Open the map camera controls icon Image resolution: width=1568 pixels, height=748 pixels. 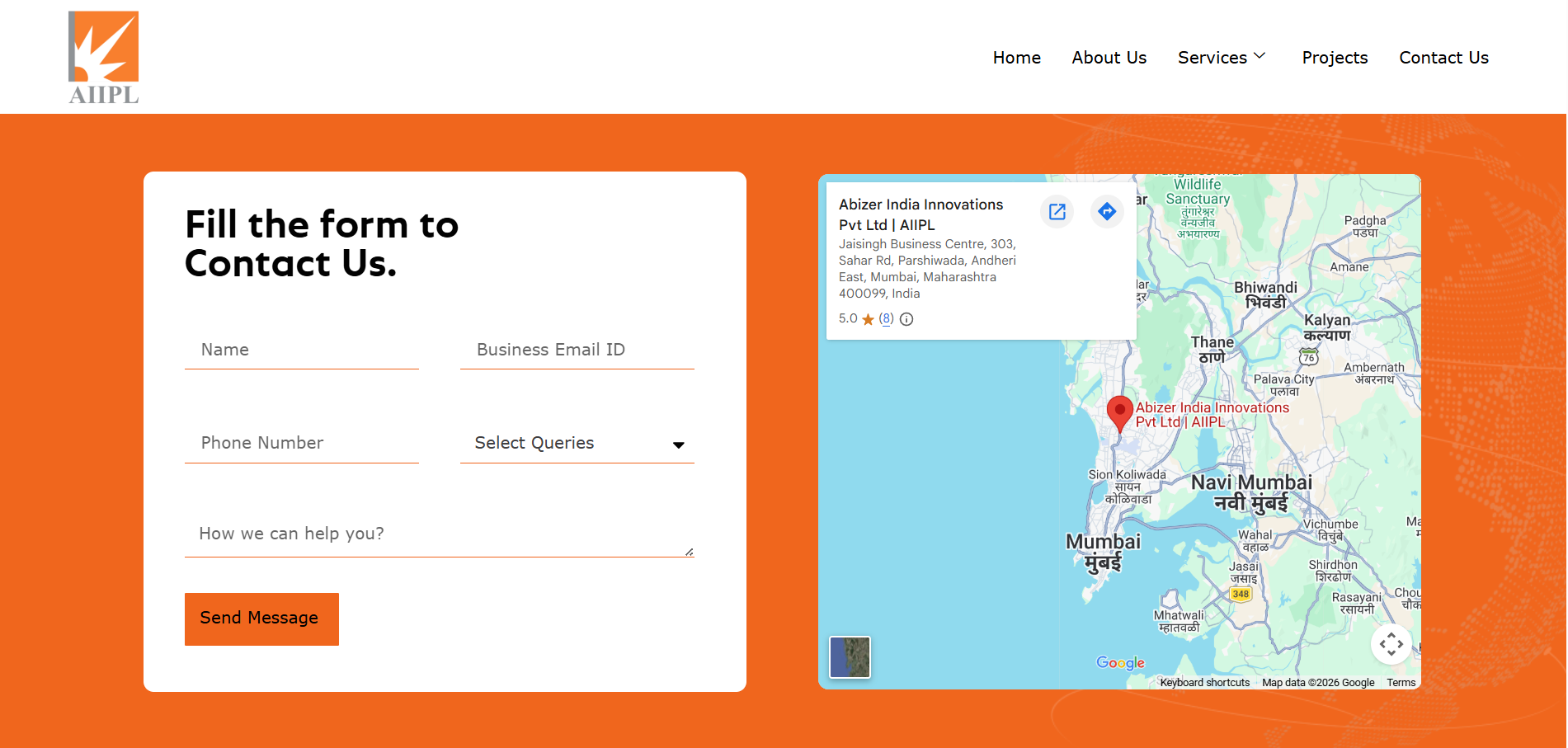click(1391, 644)
